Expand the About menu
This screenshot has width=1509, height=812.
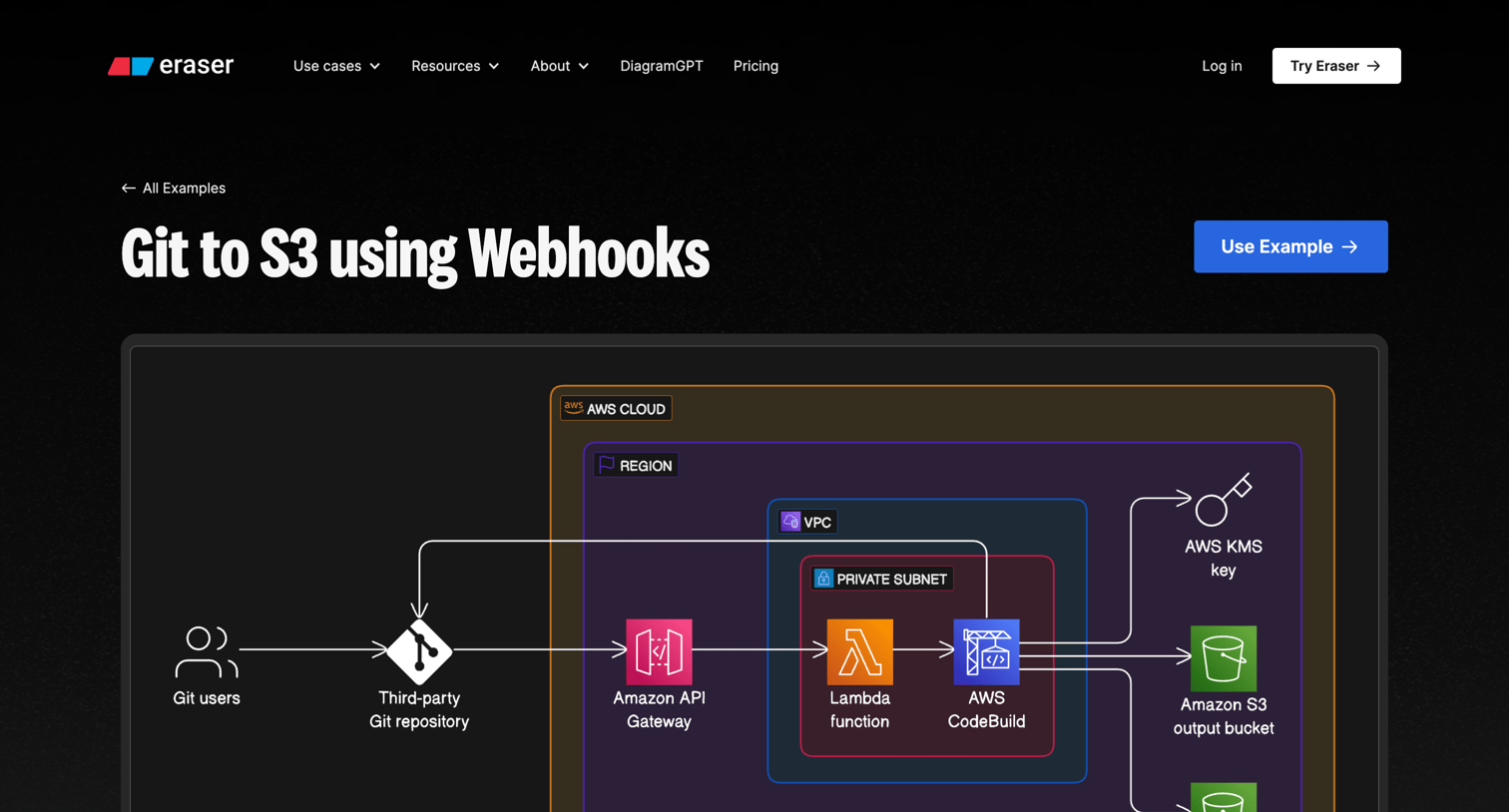point(559,66)
